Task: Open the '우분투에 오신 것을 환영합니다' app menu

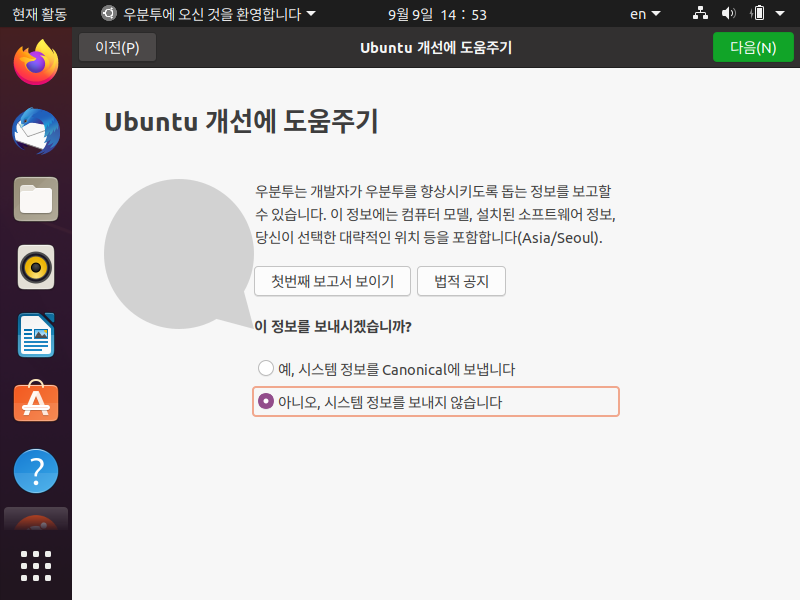Action: 208,14
